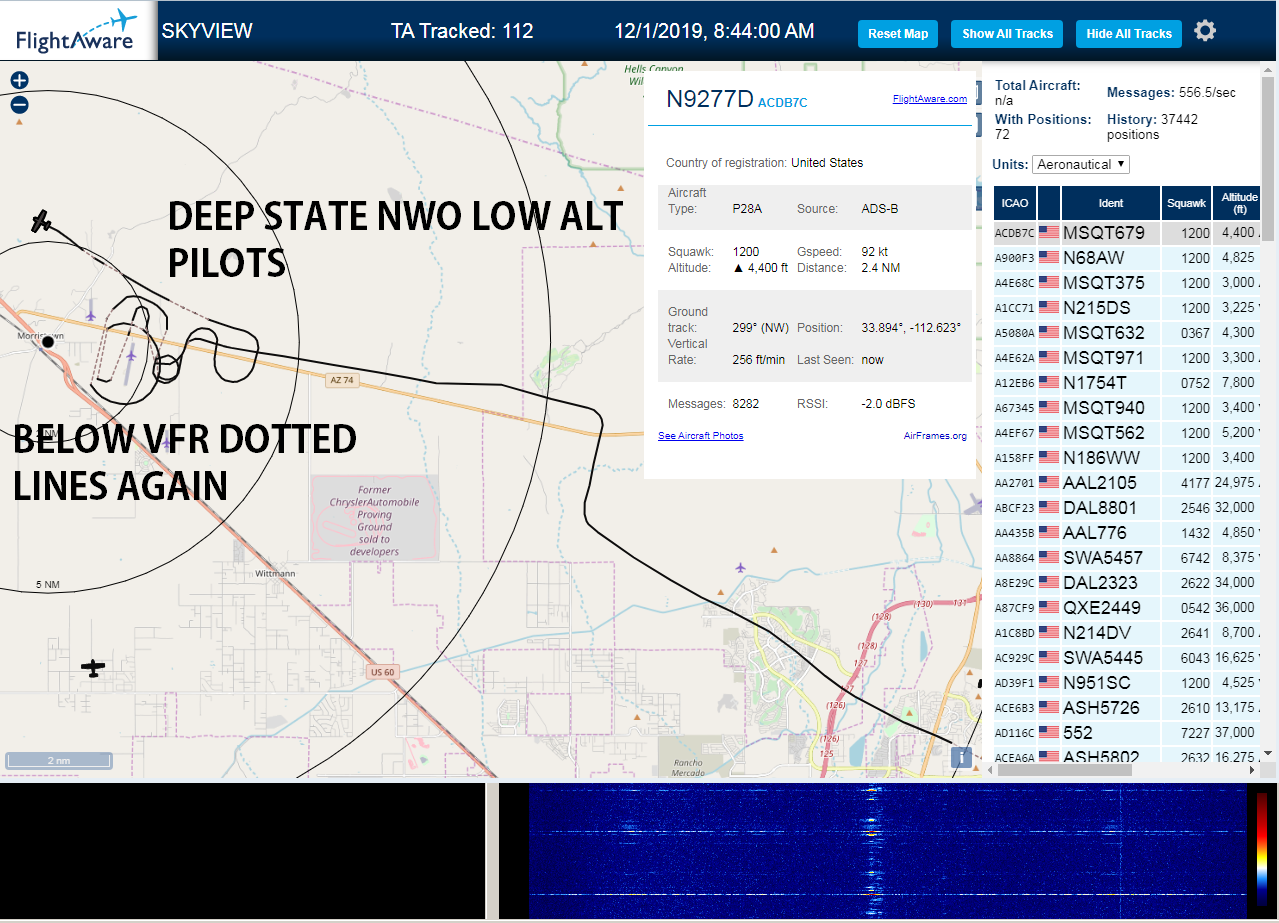The width and height of the screenshot is (1279, 923).
Task: Click the ICAO code ABCF23 cell
Action: tap(1015, 508)
